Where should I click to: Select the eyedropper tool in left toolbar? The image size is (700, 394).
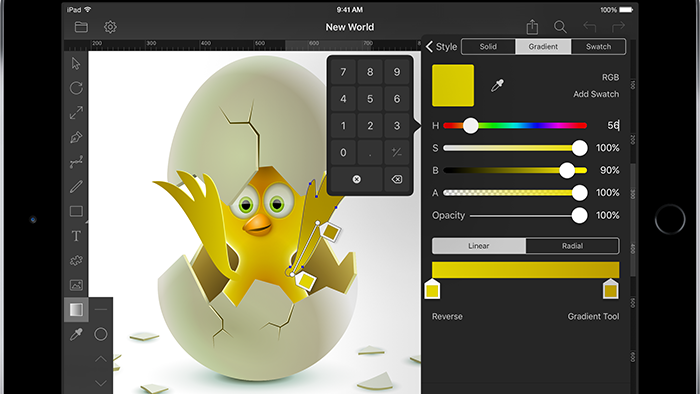pyautogui.click(x=76, y=334)
